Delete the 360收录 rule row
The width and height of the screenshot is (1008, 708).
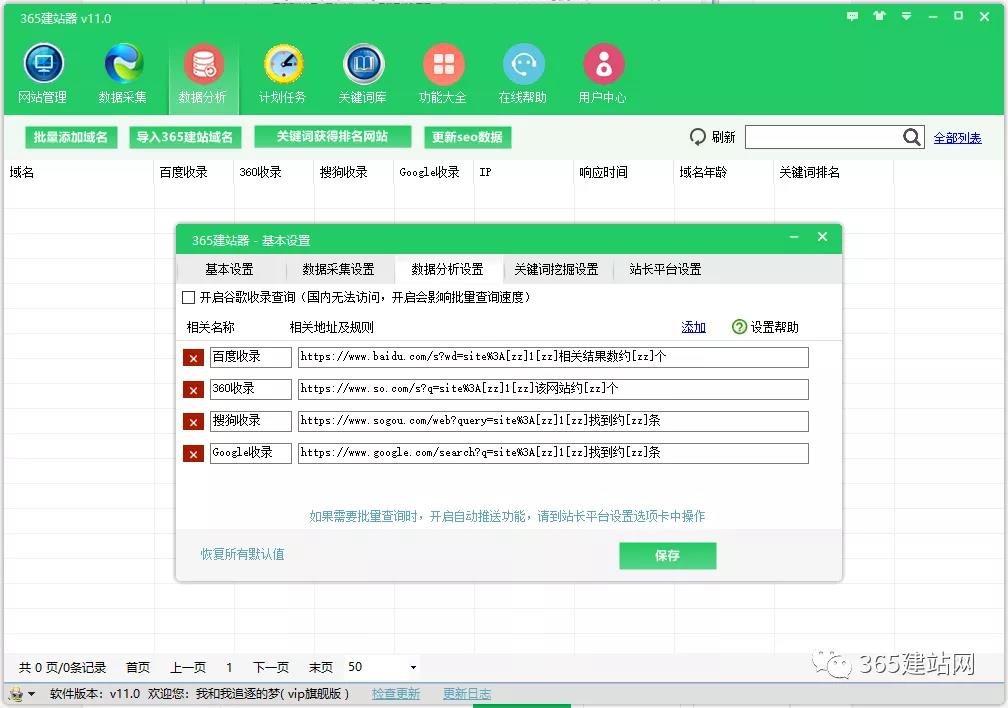(194, 390)
